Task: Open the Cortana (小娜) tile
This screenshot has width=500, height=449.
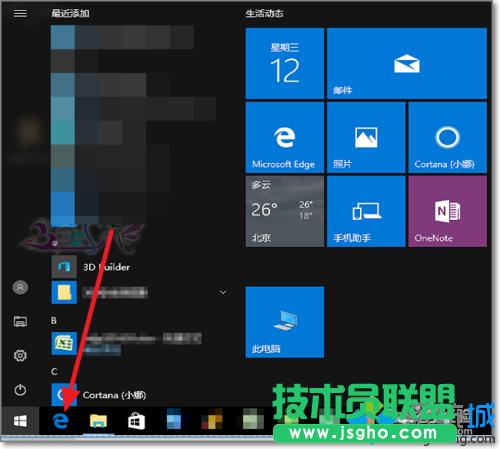Action: (448, 137)
